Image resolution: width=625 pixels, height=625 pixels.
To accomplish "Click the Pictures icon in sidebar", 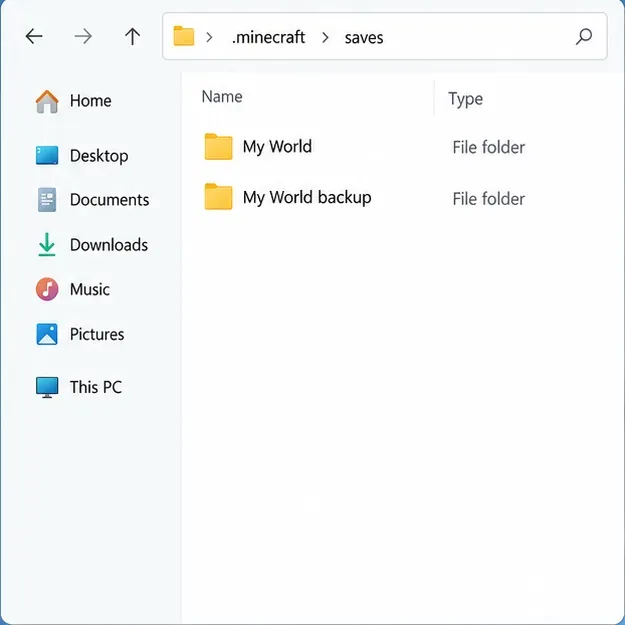I will point(47,334).
